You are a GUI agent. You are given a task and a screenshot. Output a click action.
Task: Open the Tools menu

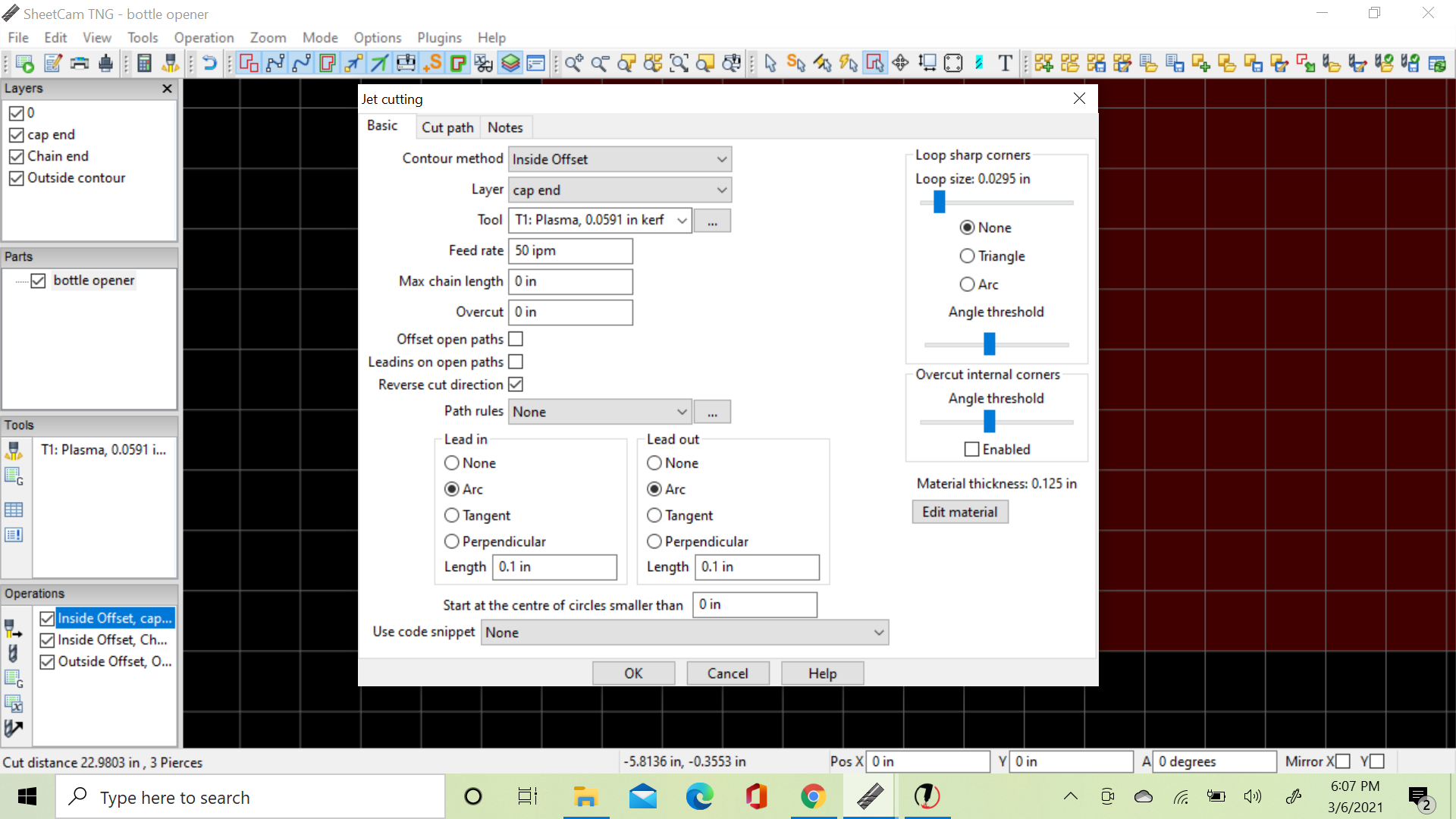[143, 37]
